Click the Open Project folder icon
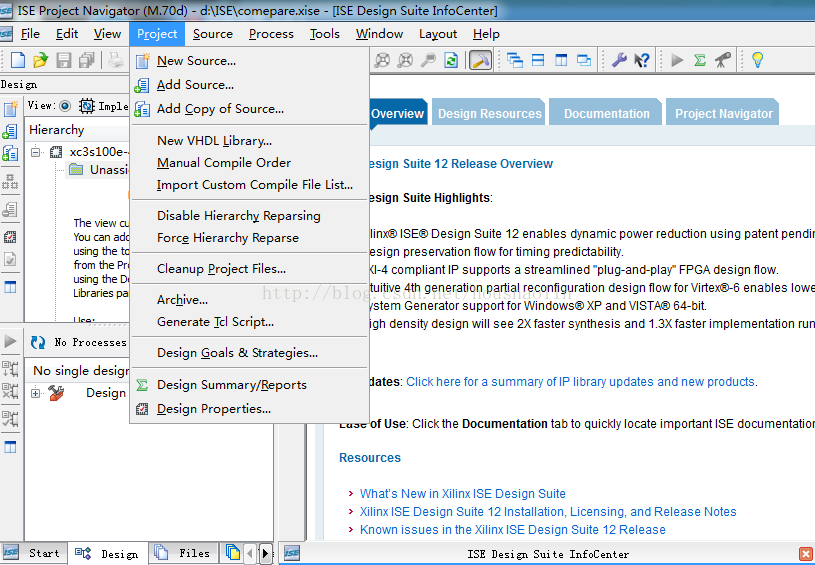The width and height of the screenshot is (815, 565). 41,60
